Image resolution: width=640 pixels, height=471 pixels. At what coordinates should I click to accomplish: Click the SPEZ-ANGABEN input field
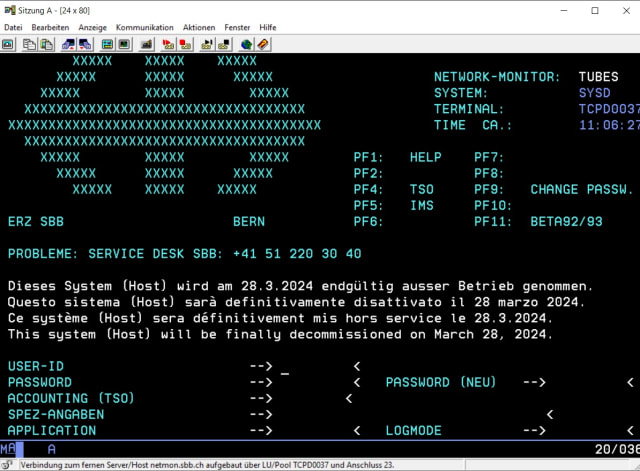tap(411, 415)
